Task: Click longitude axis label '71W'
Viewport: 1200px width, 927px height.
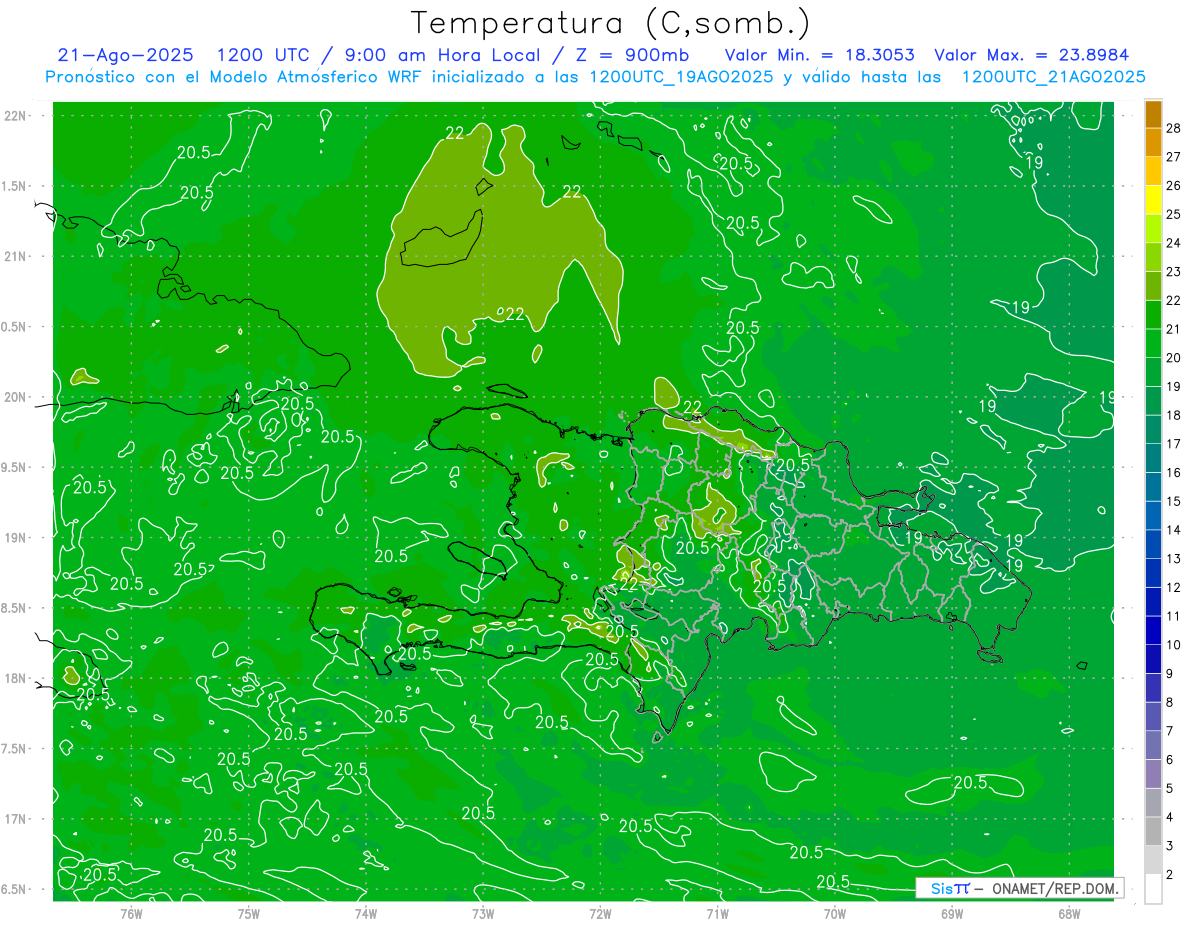Action: (x=717, y=913)
